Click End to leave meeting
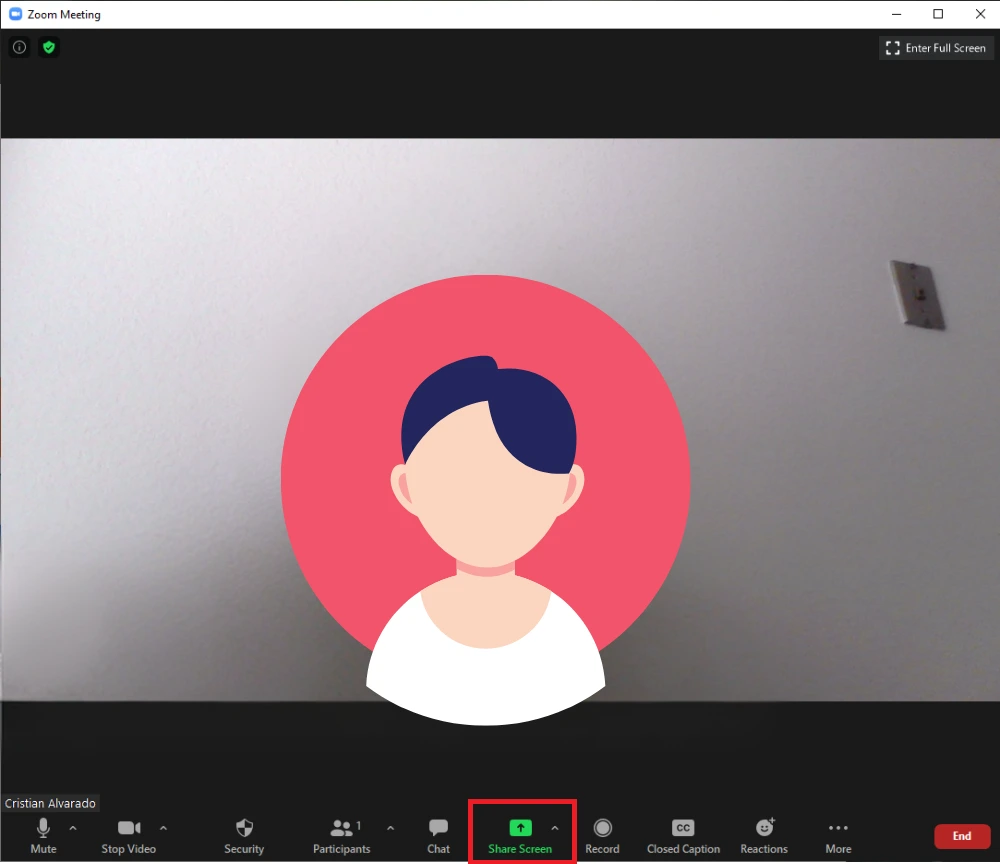The height and width of the screenshot is (864, 1000). (x=962, y=836)
